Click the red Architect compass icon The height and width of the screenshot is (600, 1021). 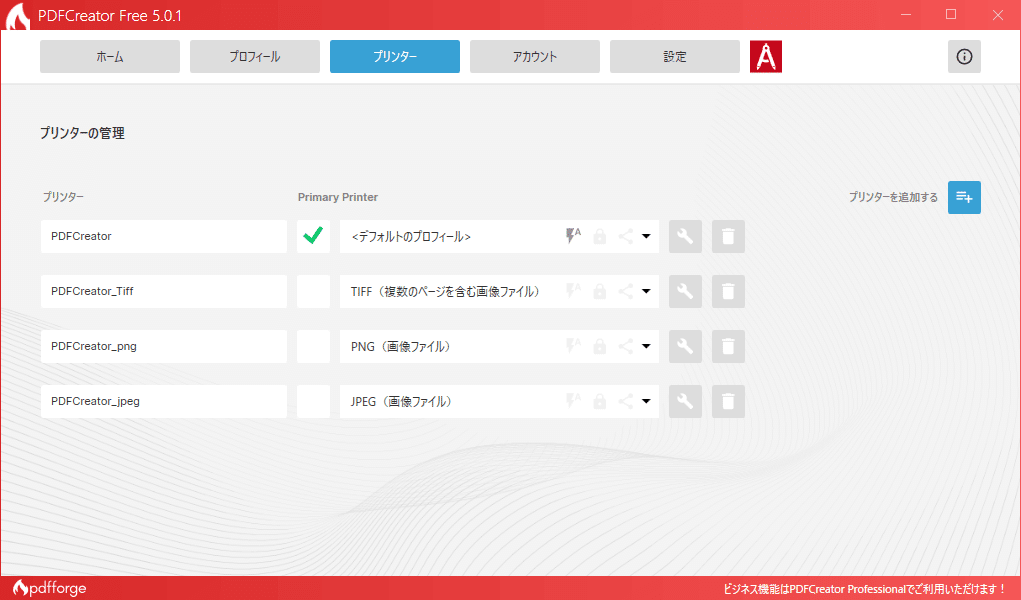point(766,57)
